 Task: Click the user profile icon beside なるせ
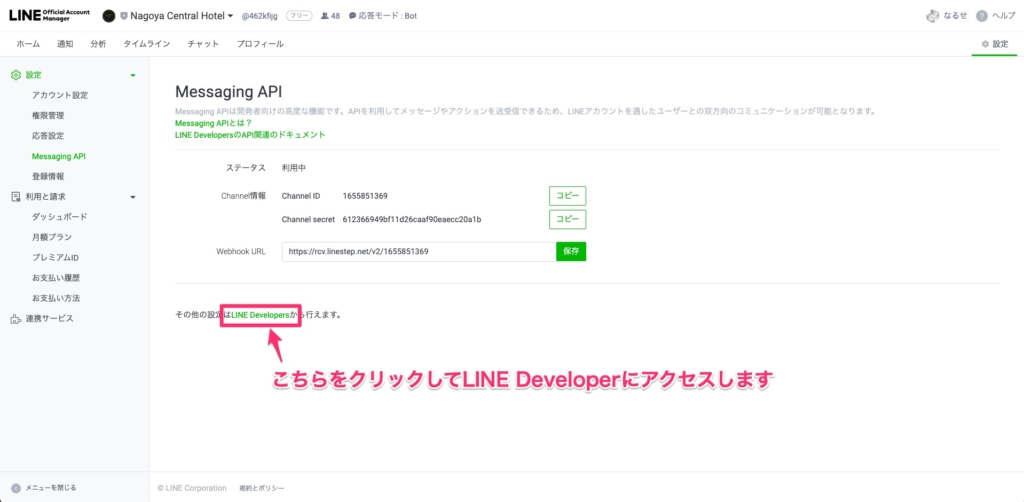click(x=933, y=16)
